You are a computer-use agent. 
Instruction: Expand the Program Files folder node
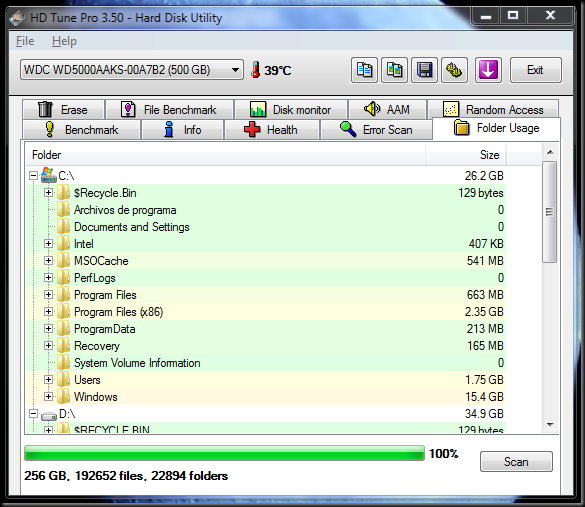[x=48, y=294]
